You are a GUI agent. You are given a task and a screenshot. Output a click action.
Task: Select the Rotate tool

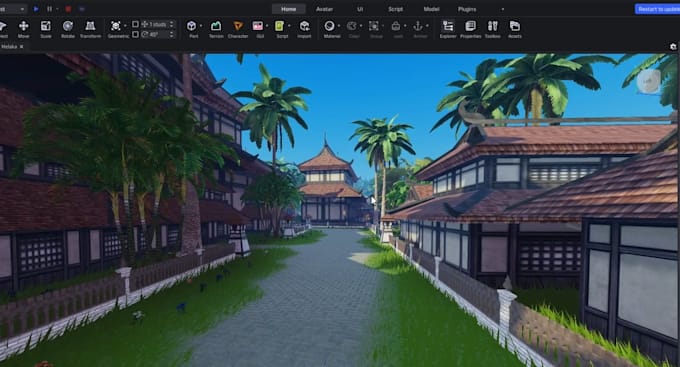tap(68, 29)
